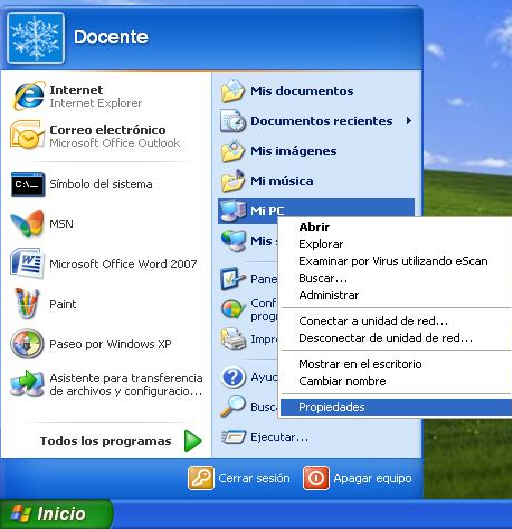Click the Documentos recientes label

coord(321,121)
